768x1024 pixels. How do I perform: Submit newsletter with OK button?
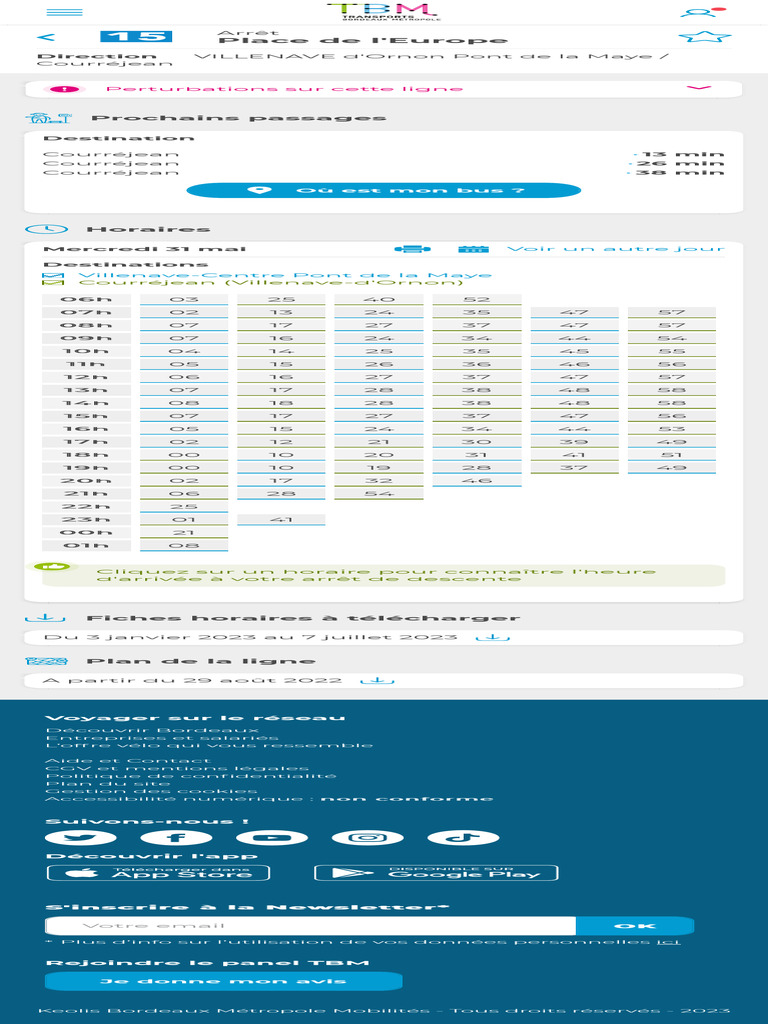635,926
